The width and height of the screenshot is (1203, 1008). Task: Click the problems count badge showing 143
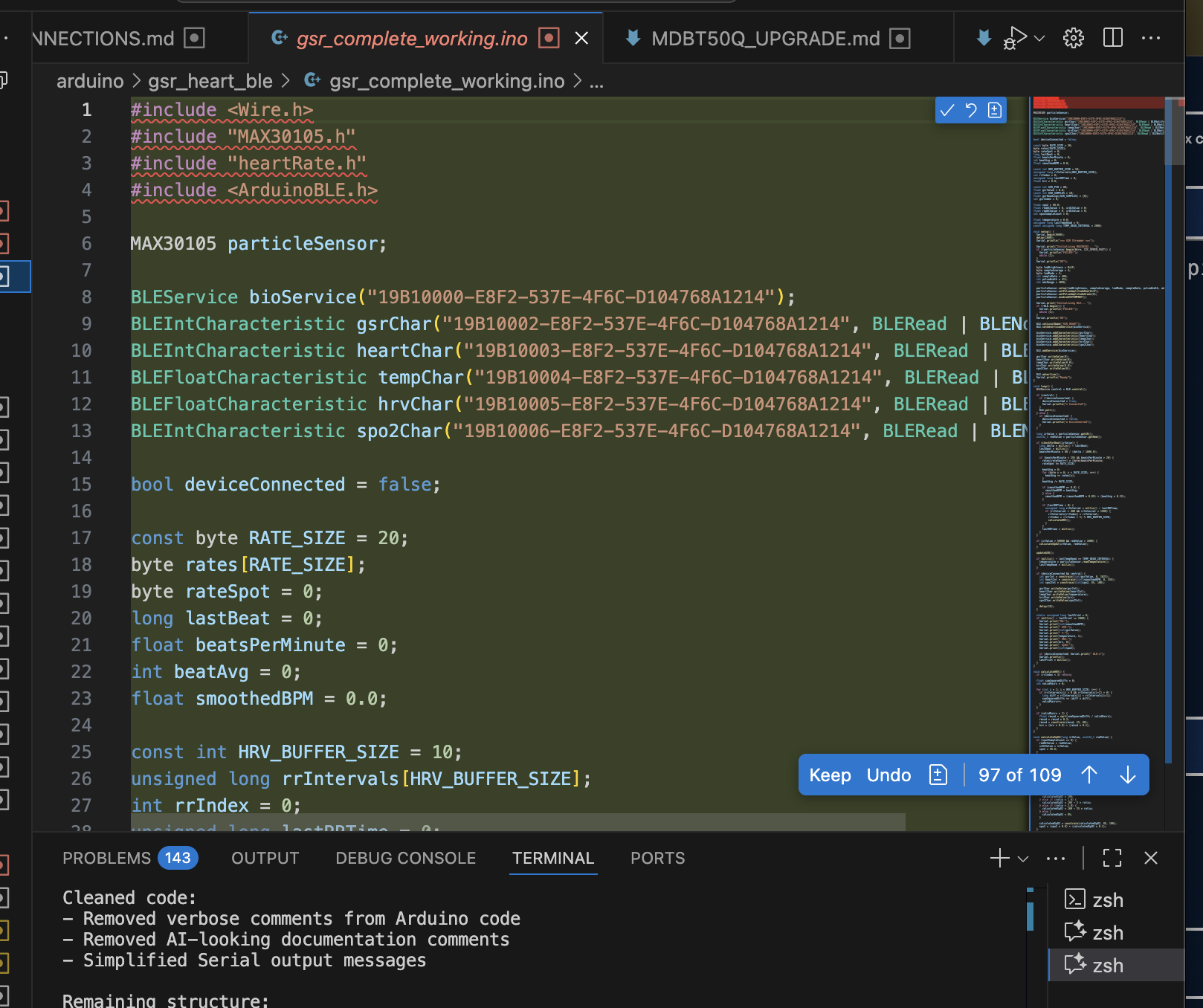(x=178, y=858)
